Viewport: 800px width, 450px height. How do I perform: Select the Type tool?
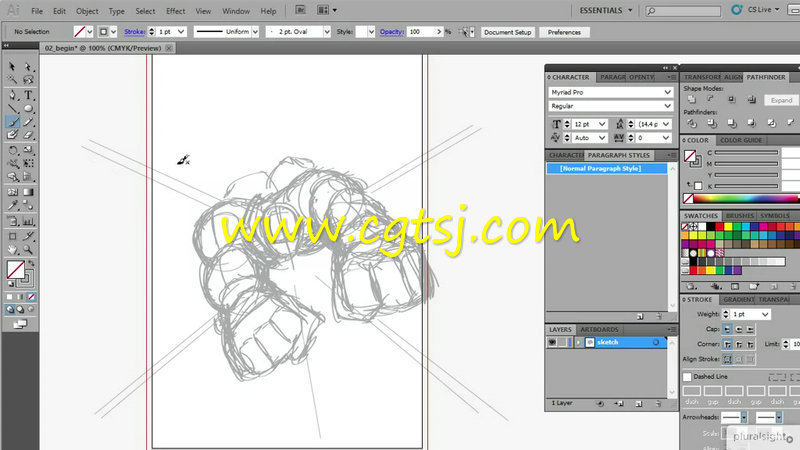coord(28,95)
